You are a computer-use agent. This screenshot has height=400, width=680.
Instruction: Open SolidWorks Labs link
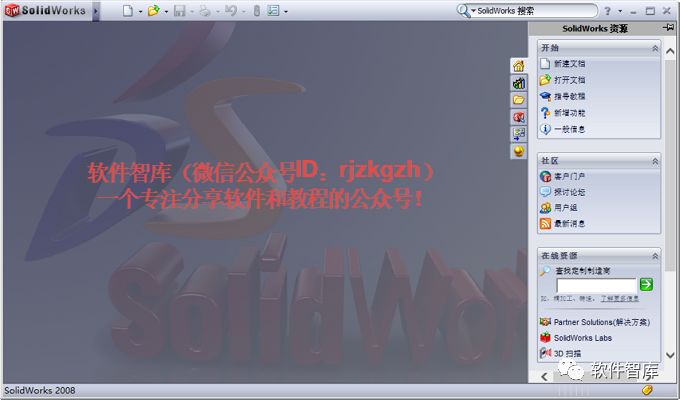pyautogui.click(x=583, y=338)
